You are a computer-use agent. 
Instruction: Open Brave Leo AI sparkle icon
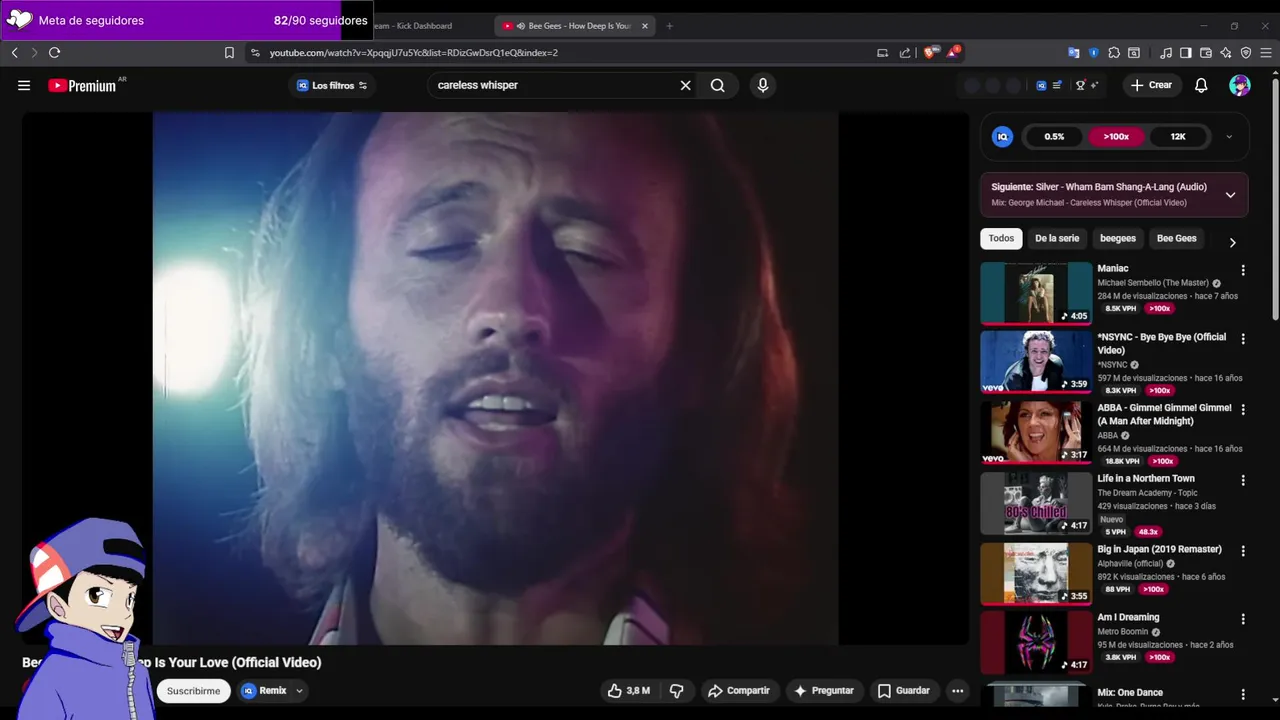tap(1226, 53)
